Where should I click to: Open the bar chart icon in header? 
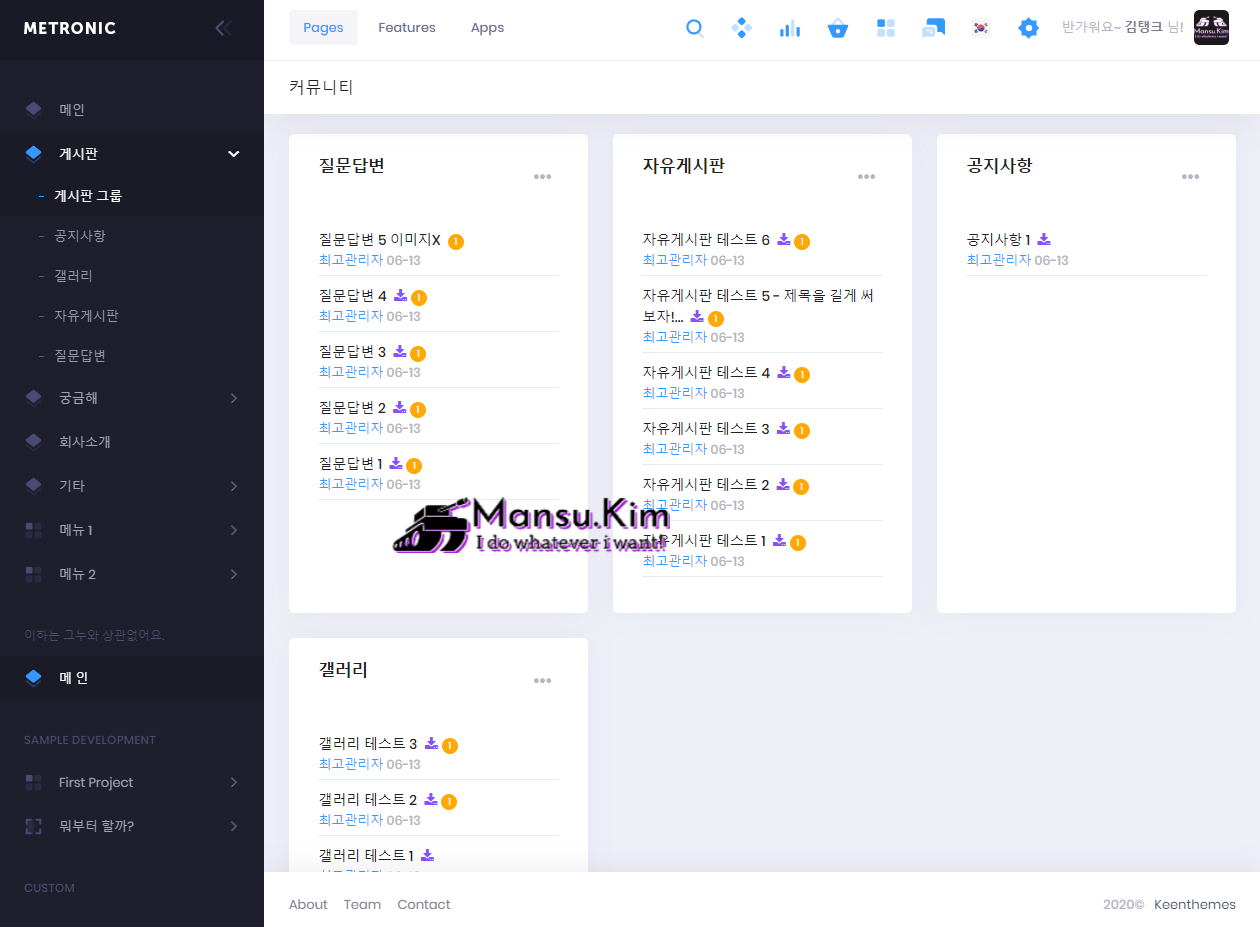point(789,28)
